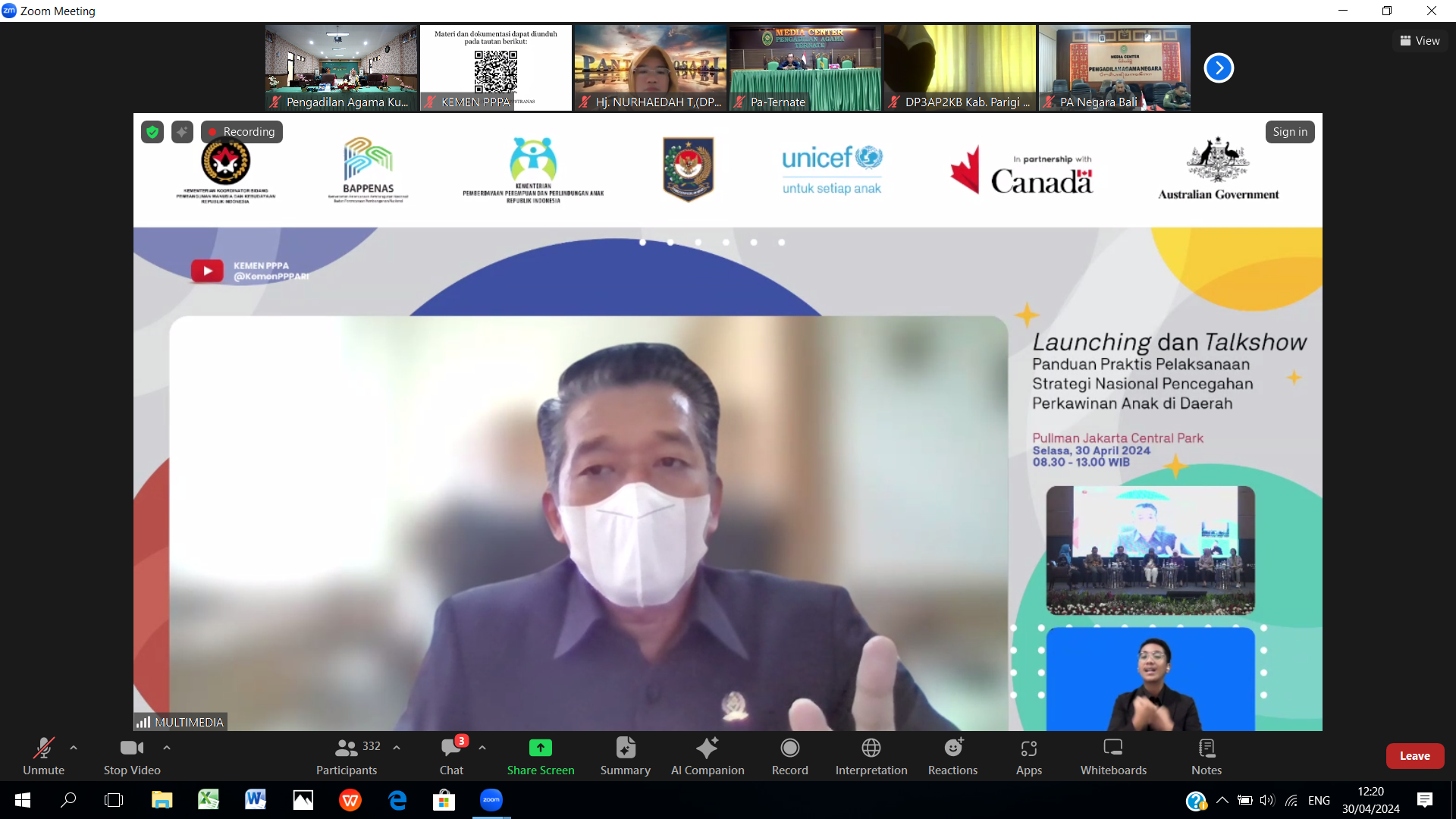Expand participants options arrow

point(397,748)
